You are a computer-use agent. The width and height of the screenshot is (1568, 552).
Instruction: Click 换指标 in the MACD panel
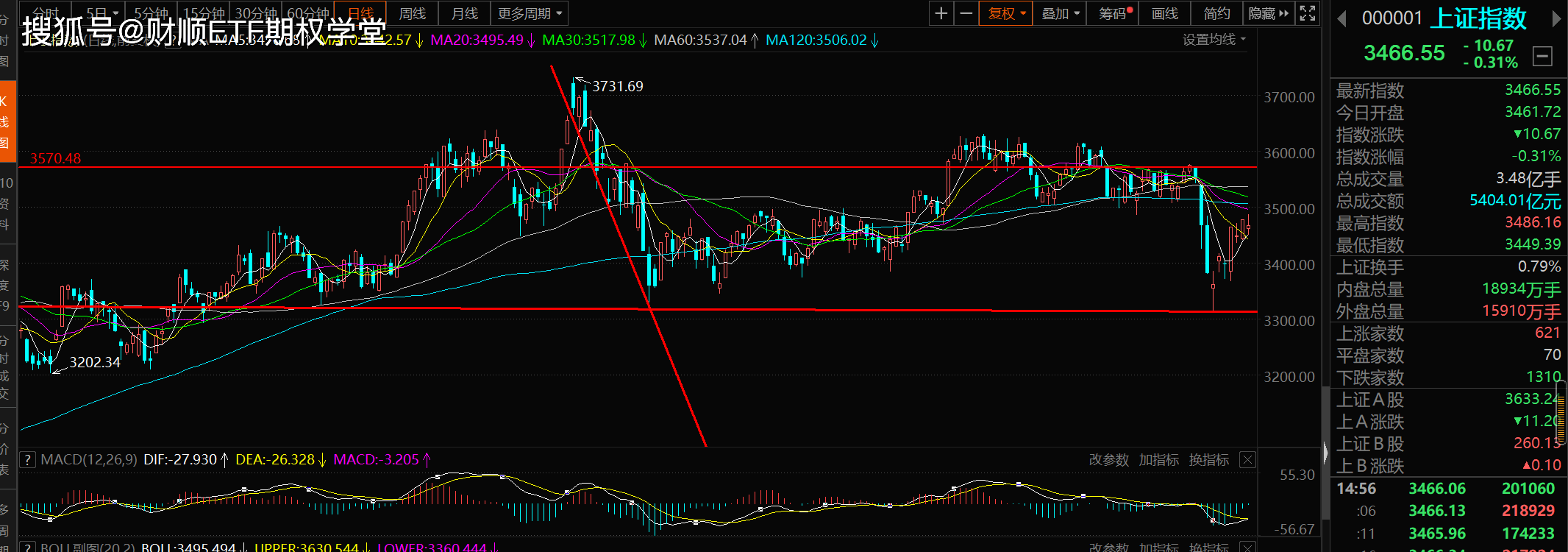click(x=1209, y=460)
